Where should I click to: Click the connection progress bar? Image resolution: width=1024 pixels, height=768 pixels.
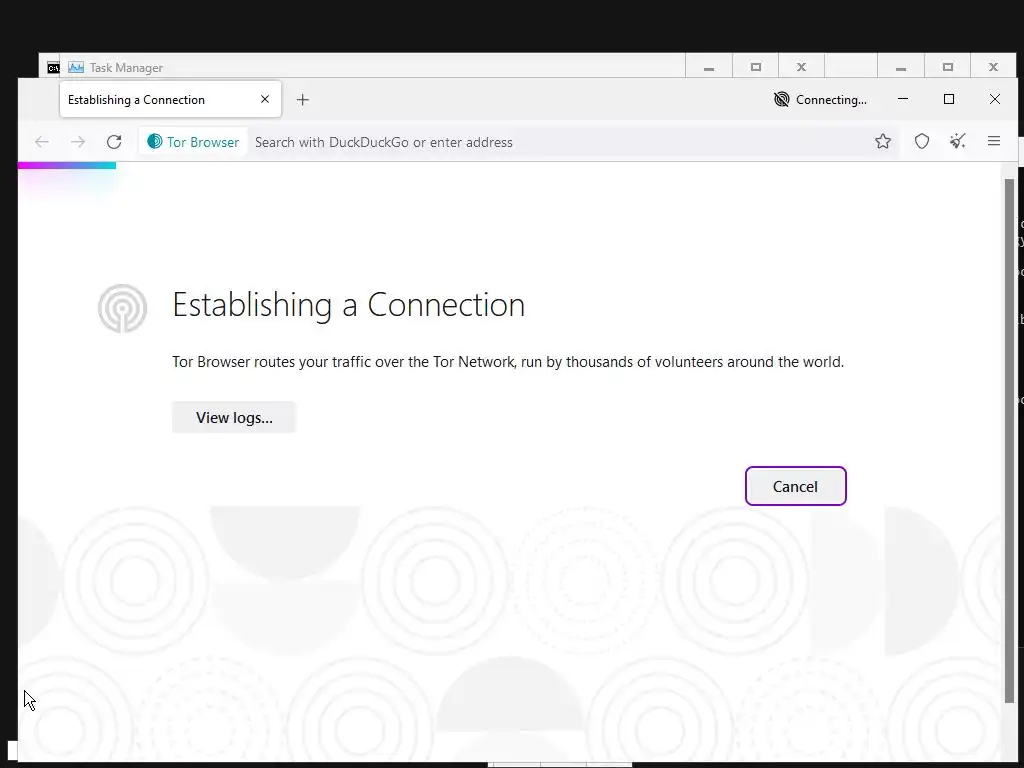(67, 166)
